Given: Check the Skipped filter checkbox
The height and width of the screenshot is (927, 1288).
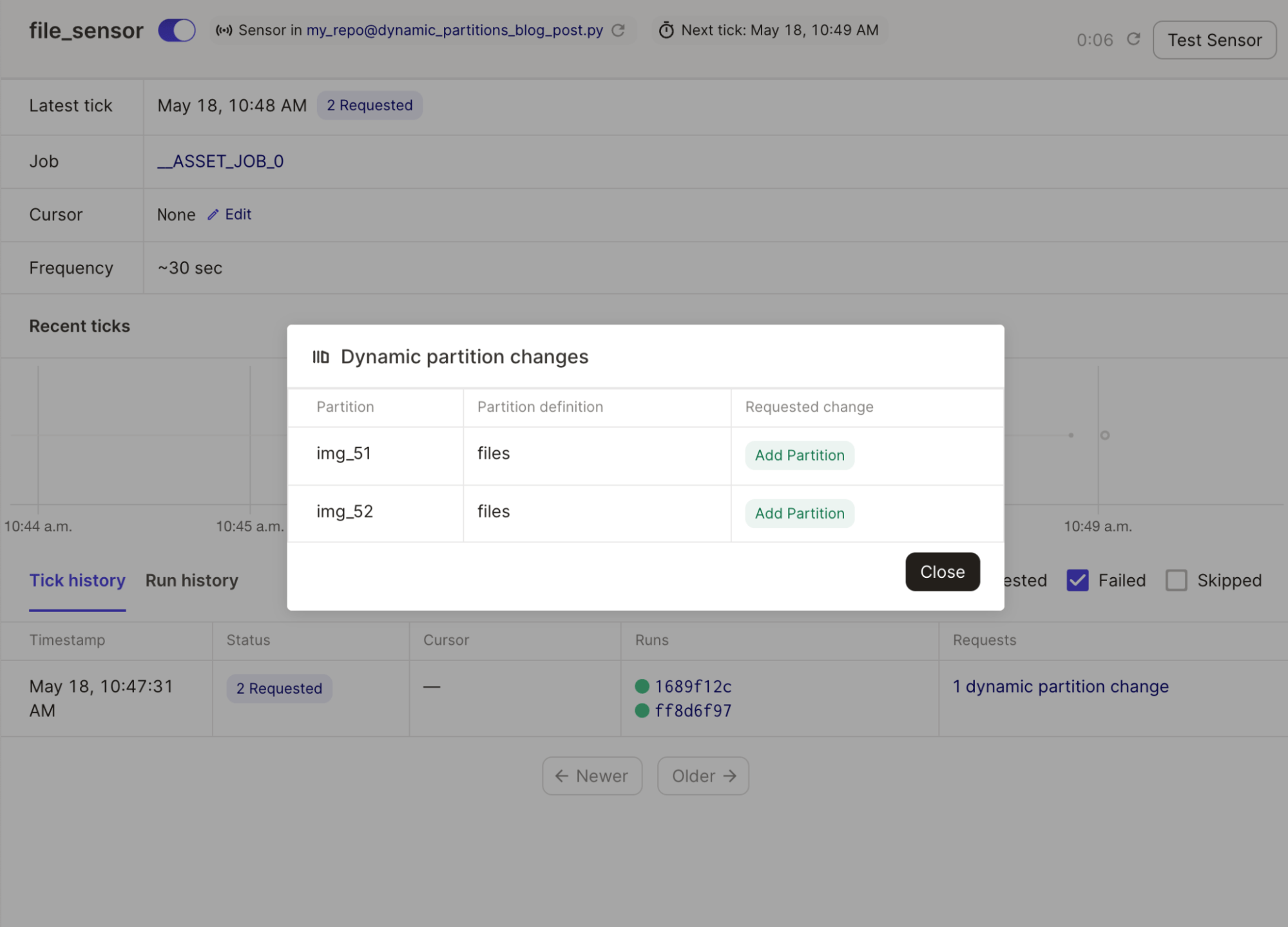Looking at the screenshot, I should click(1176, 580).
